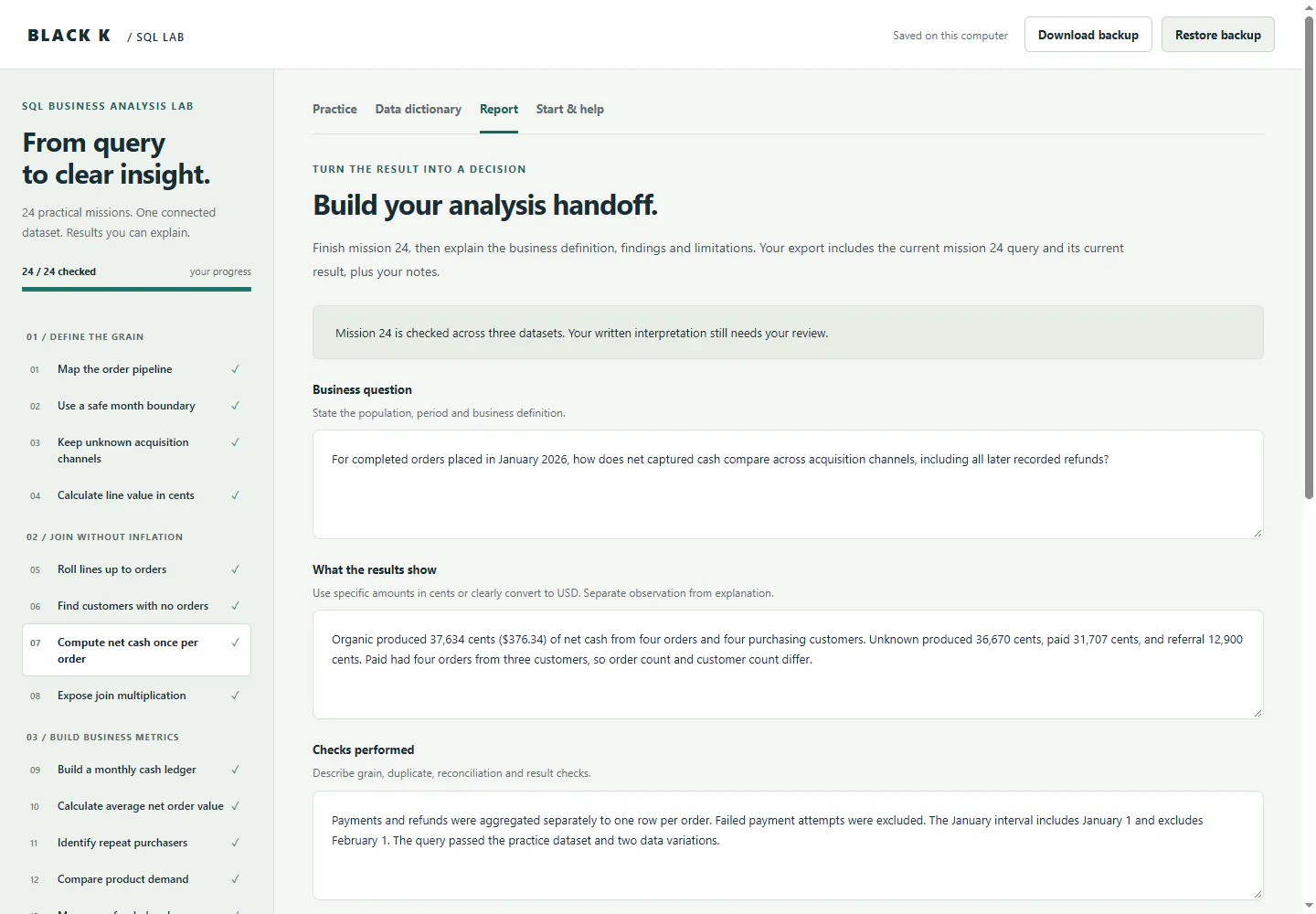Click into the Business question text area

point(788,484)
